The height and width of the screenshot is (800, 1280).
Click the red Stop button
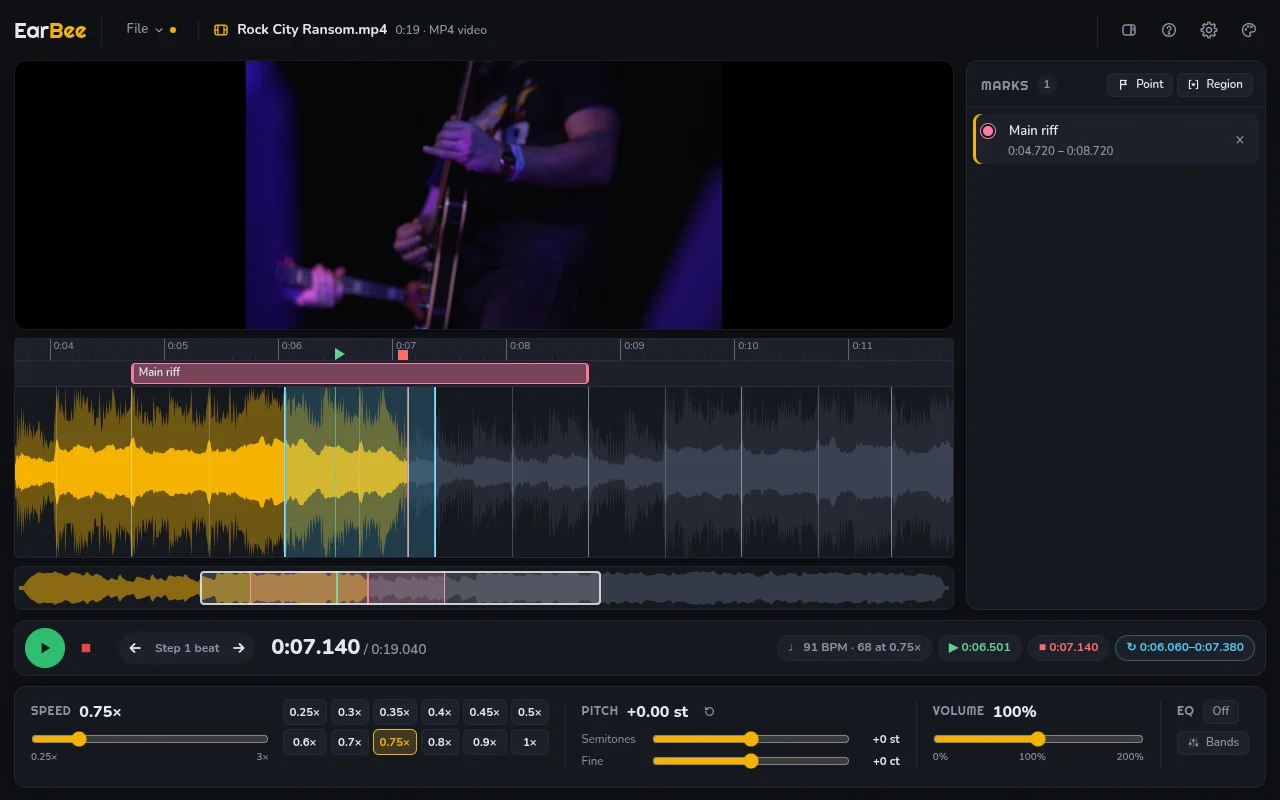86,648
